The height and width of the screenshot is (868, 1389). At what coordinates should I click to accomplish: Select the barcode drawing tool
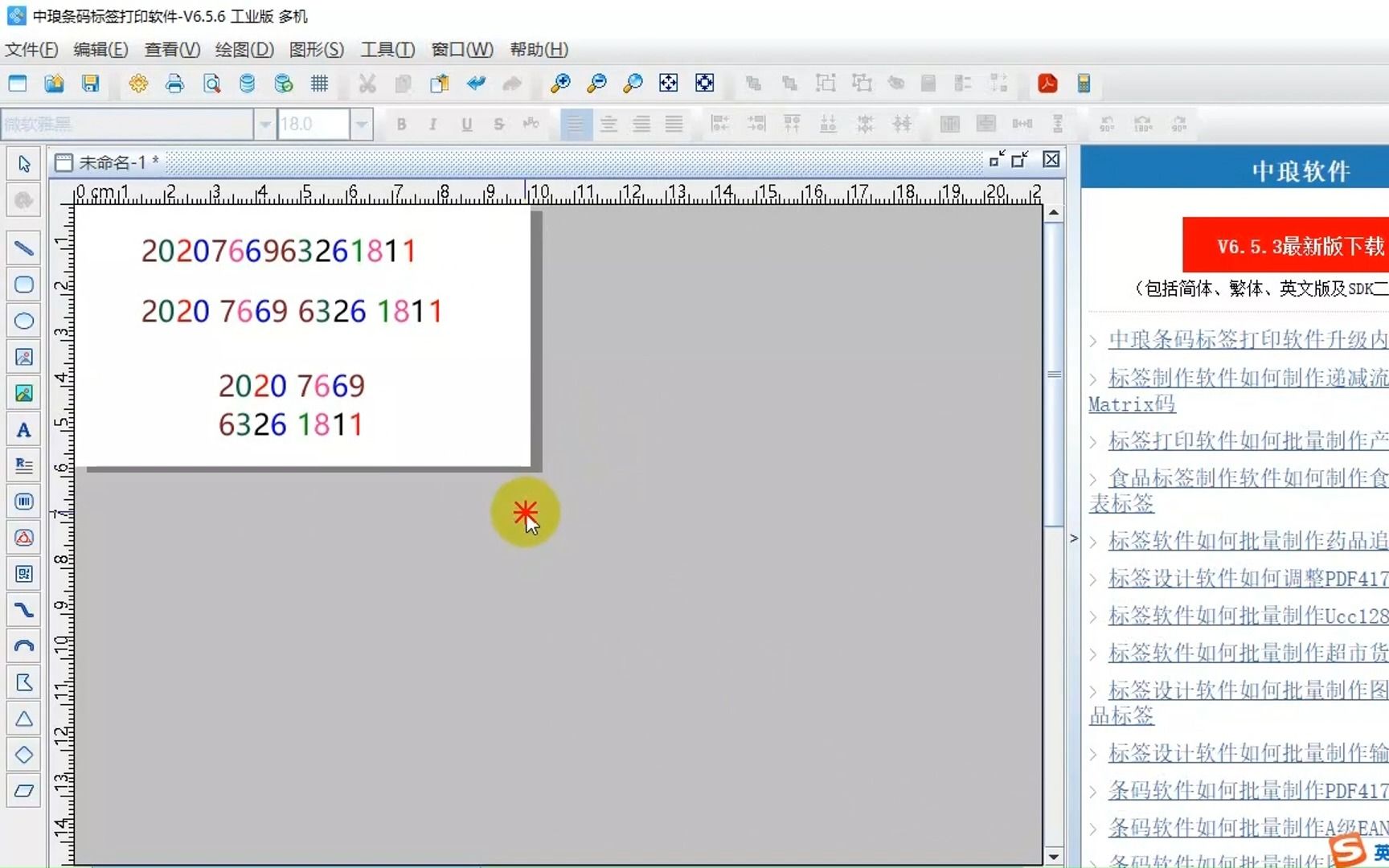tap(24, 502)
